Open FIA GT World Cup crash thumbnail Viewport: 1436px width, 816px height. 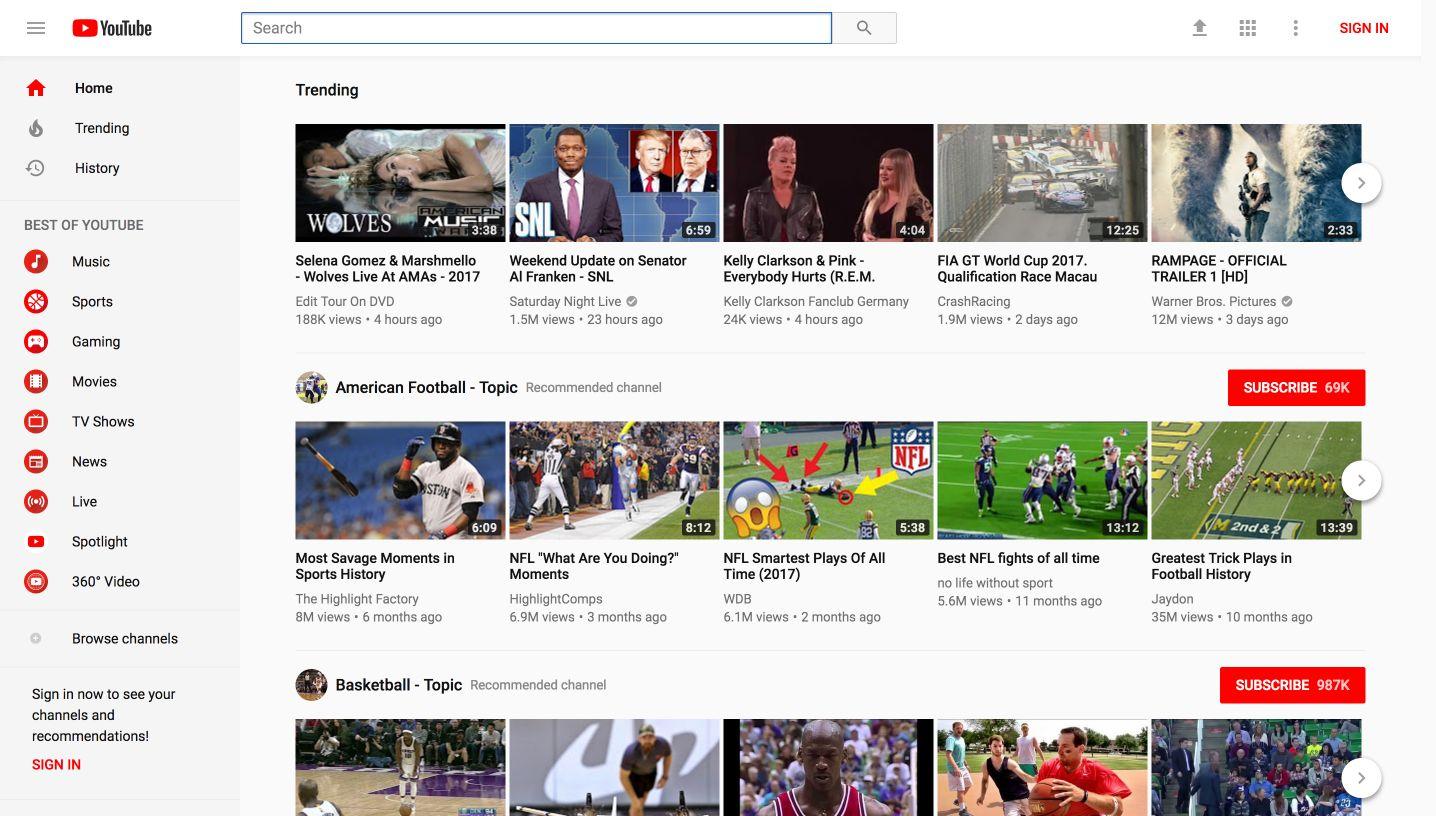pyautogui.click(x=1042, y=183)
